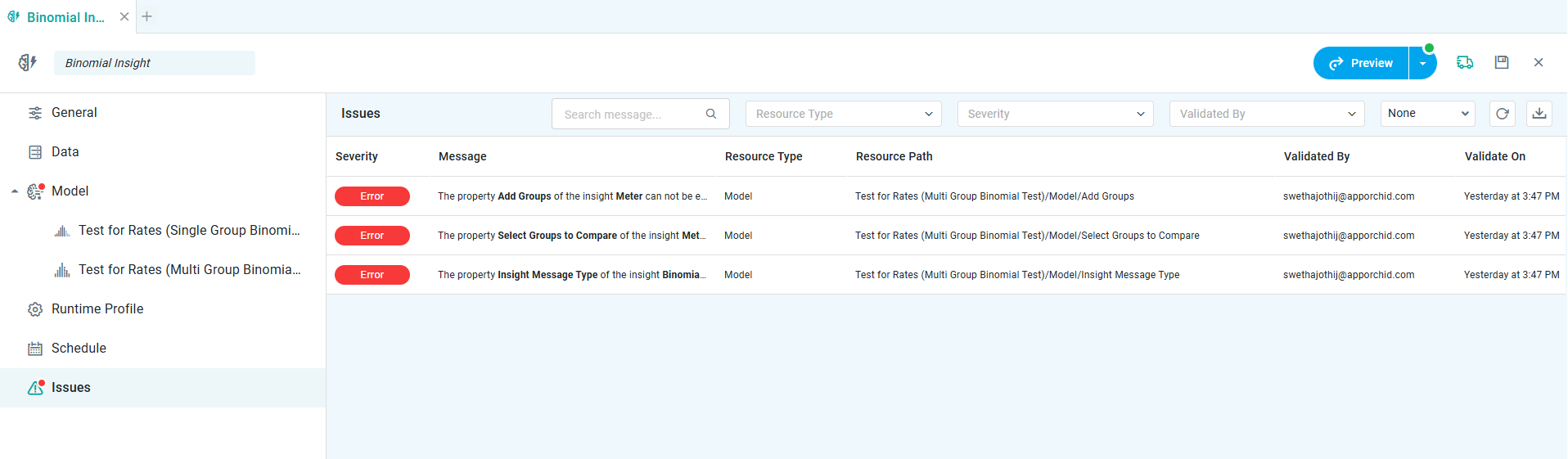Click the Preview button
The image size is (1568, 459).
pos(1361,63)
